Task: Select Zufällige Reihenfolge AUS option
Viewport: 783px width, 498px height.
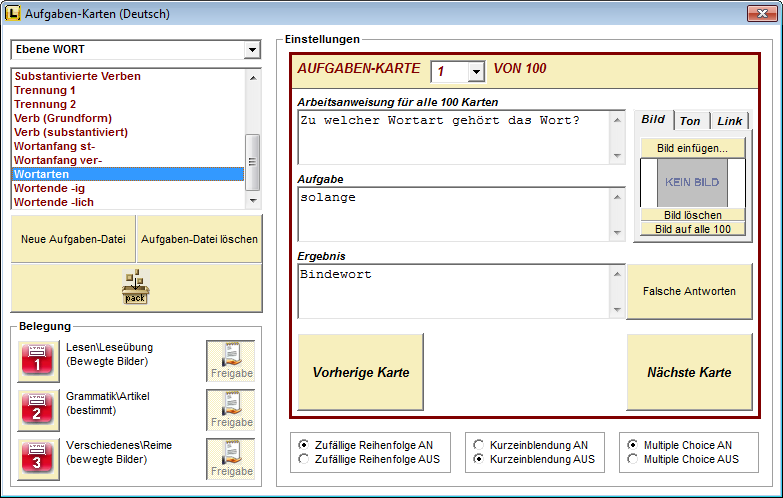Action: 304,459
